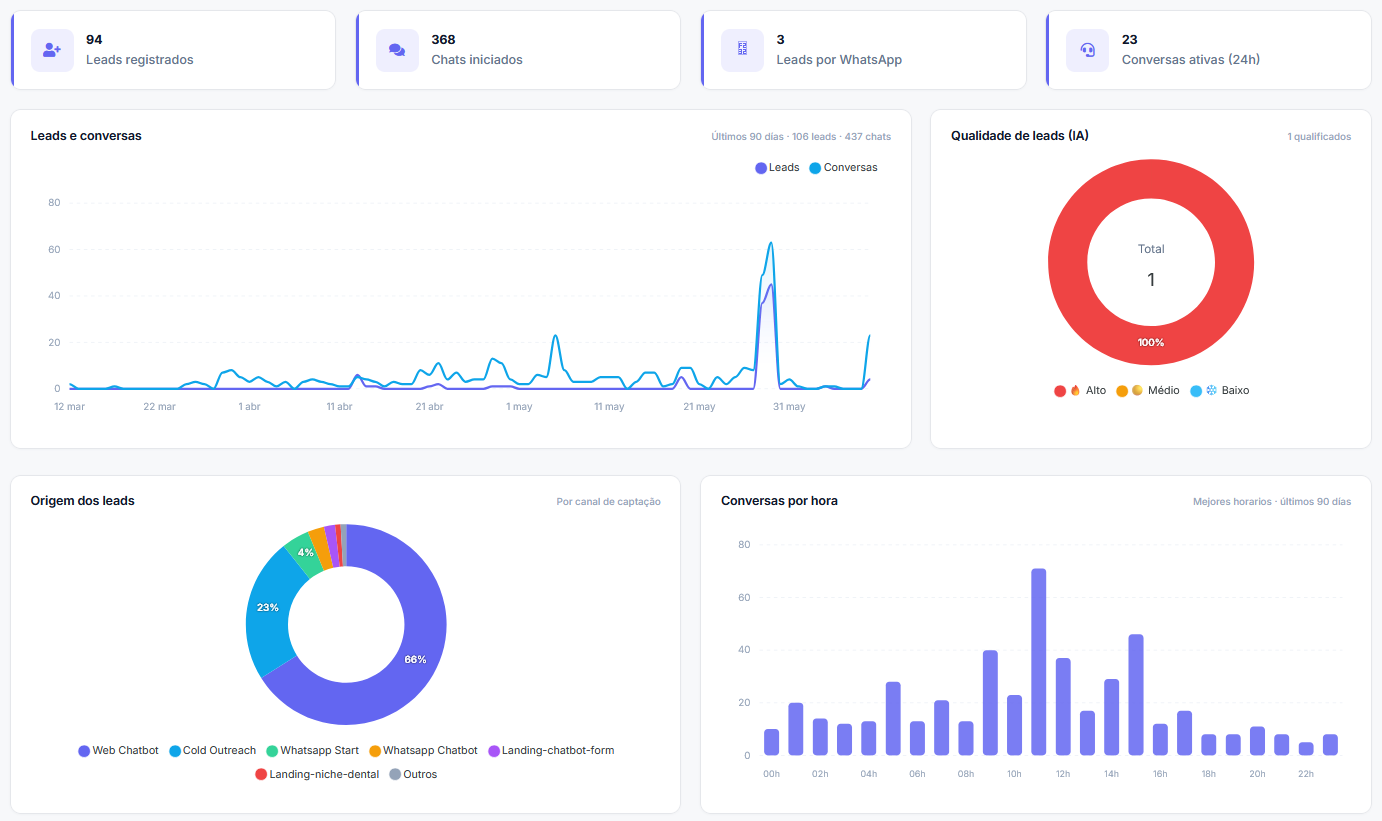This screenshot has width=1382, height=821.
Task: Click the 'Qualidade de leads (IA)' title
Action: click(x=1020, y=136)
